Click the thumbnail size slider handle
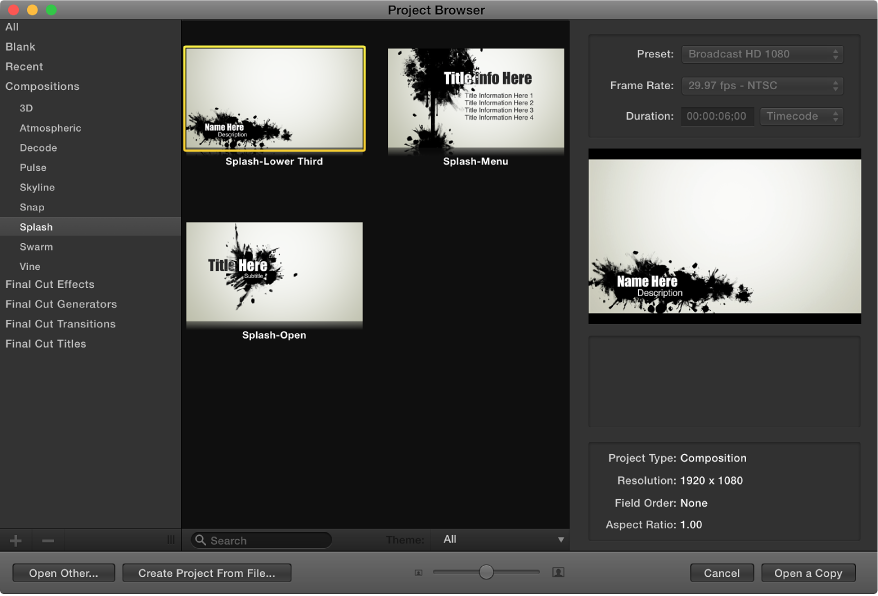 pyautogui.click(x=486, y=572)
